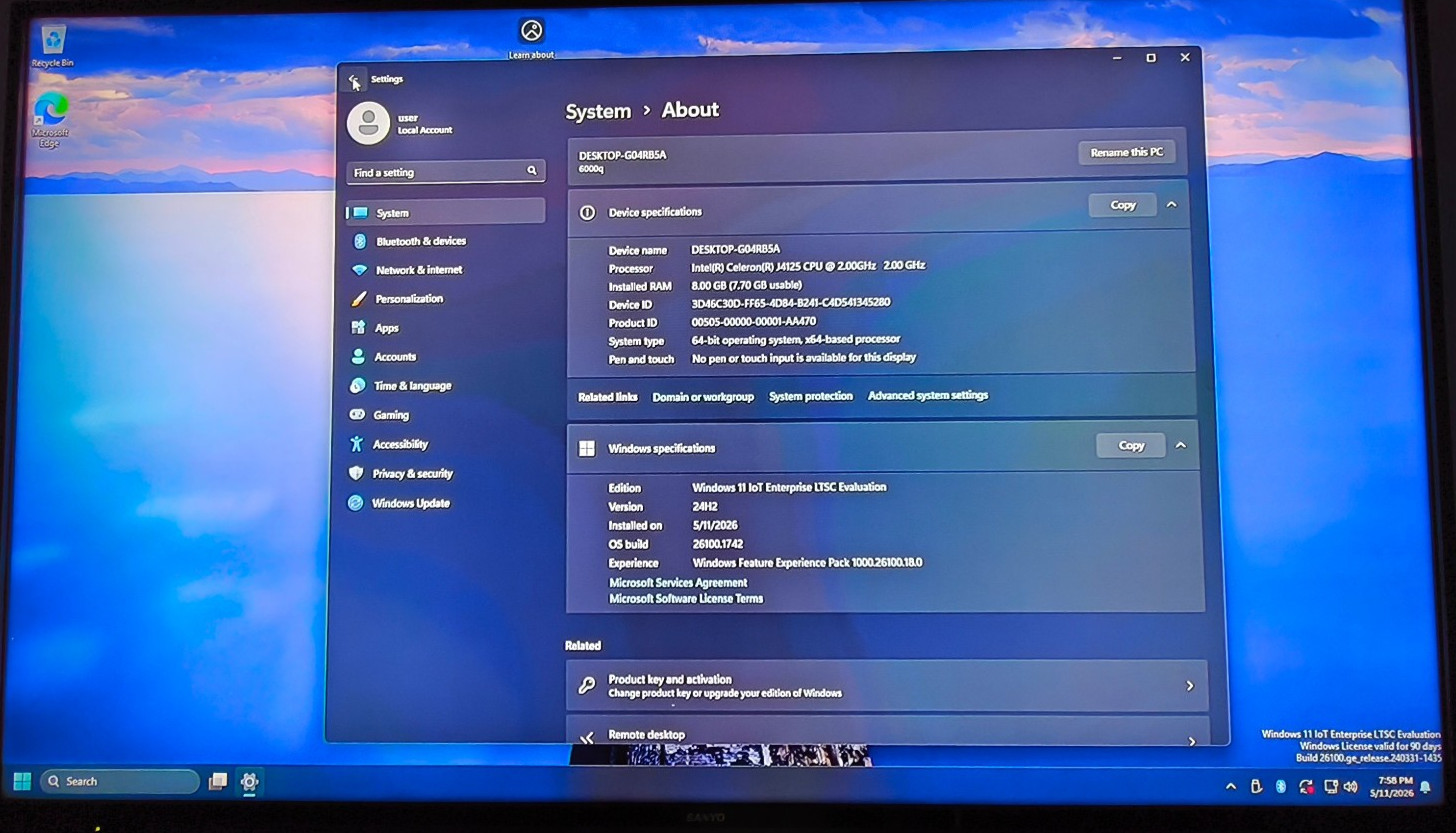
Task: Click the Accessibility figure icon
Action: [x=356, y=444]
